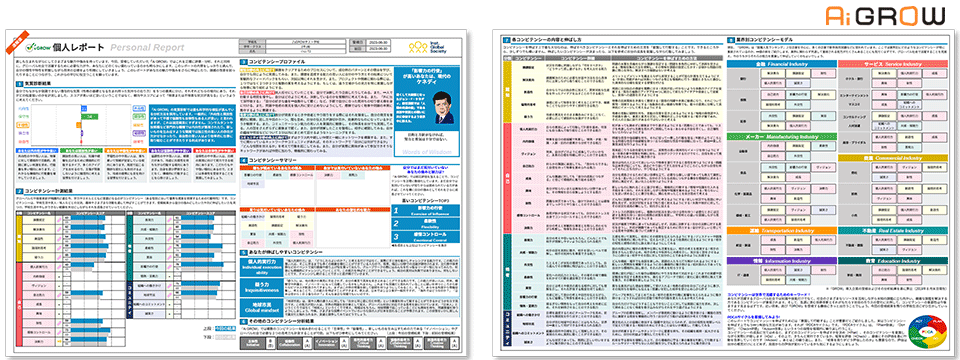Select the Financial Industry header bar
The height and width of the screenshot is (360, 960).
[781, 63]
